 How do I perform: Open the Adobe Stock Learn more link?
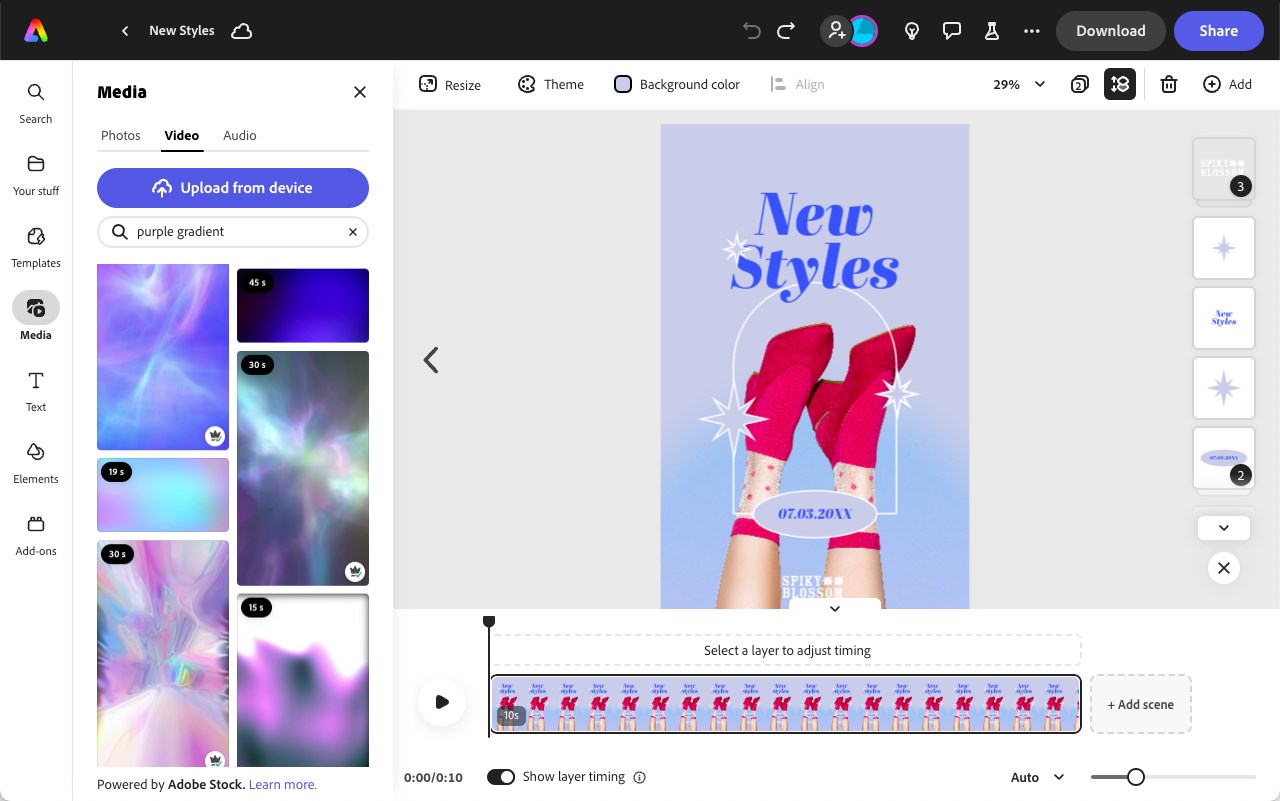click(x=282, y=784)
